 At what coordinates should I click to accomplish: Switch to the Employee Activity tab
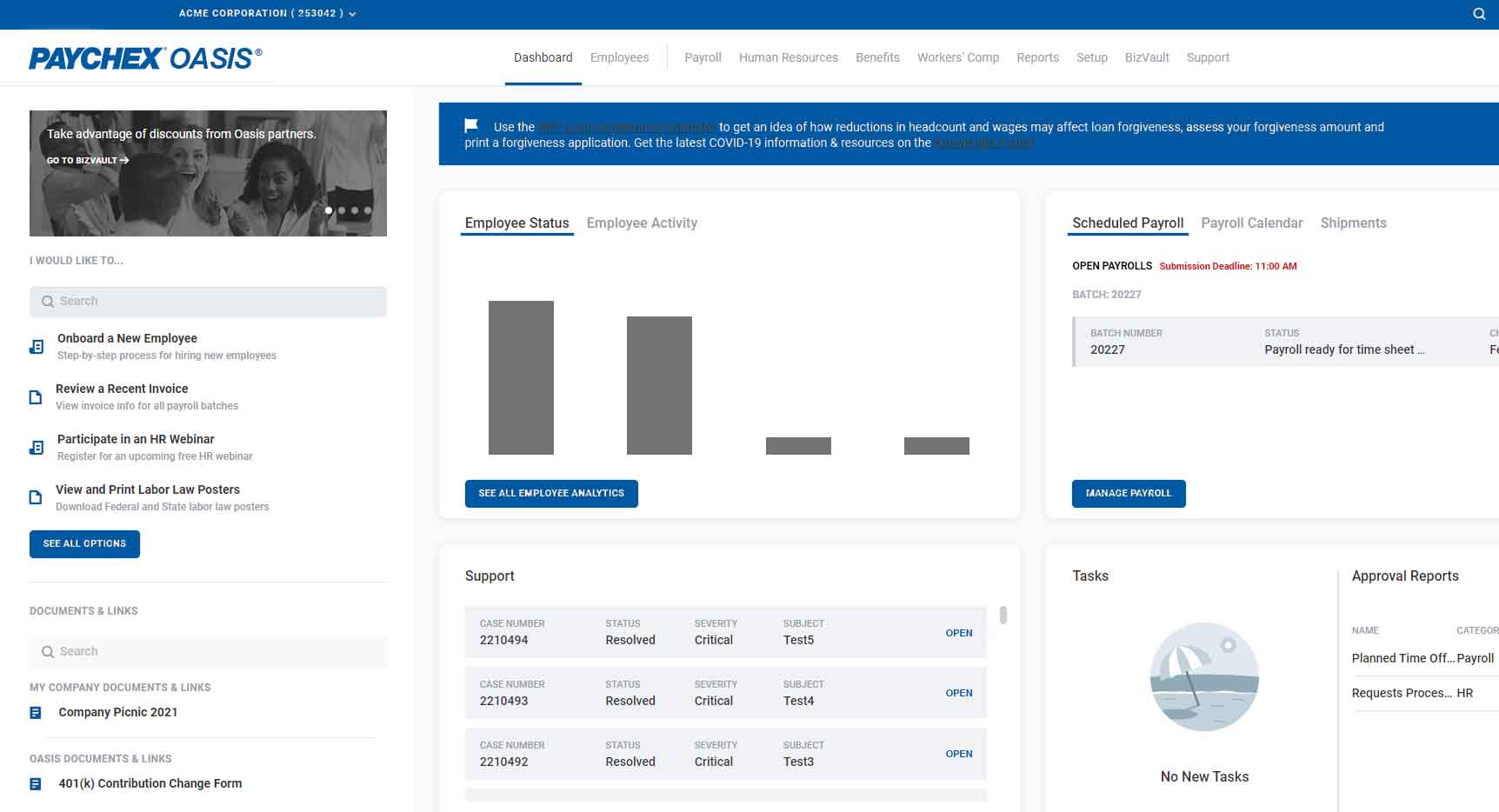[642, 223]
